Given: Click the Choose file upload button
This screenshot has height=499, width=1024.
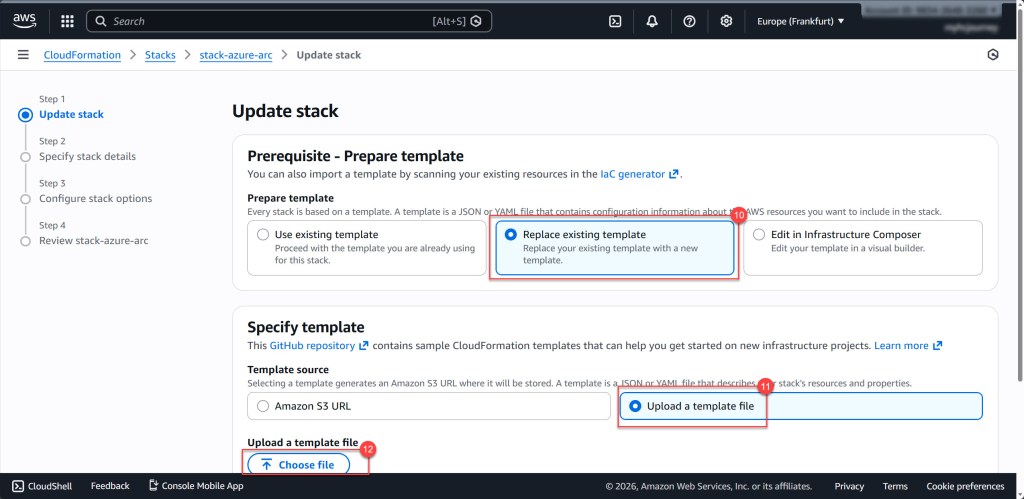Looking at the screenshot, I should [x=298, y=465].
